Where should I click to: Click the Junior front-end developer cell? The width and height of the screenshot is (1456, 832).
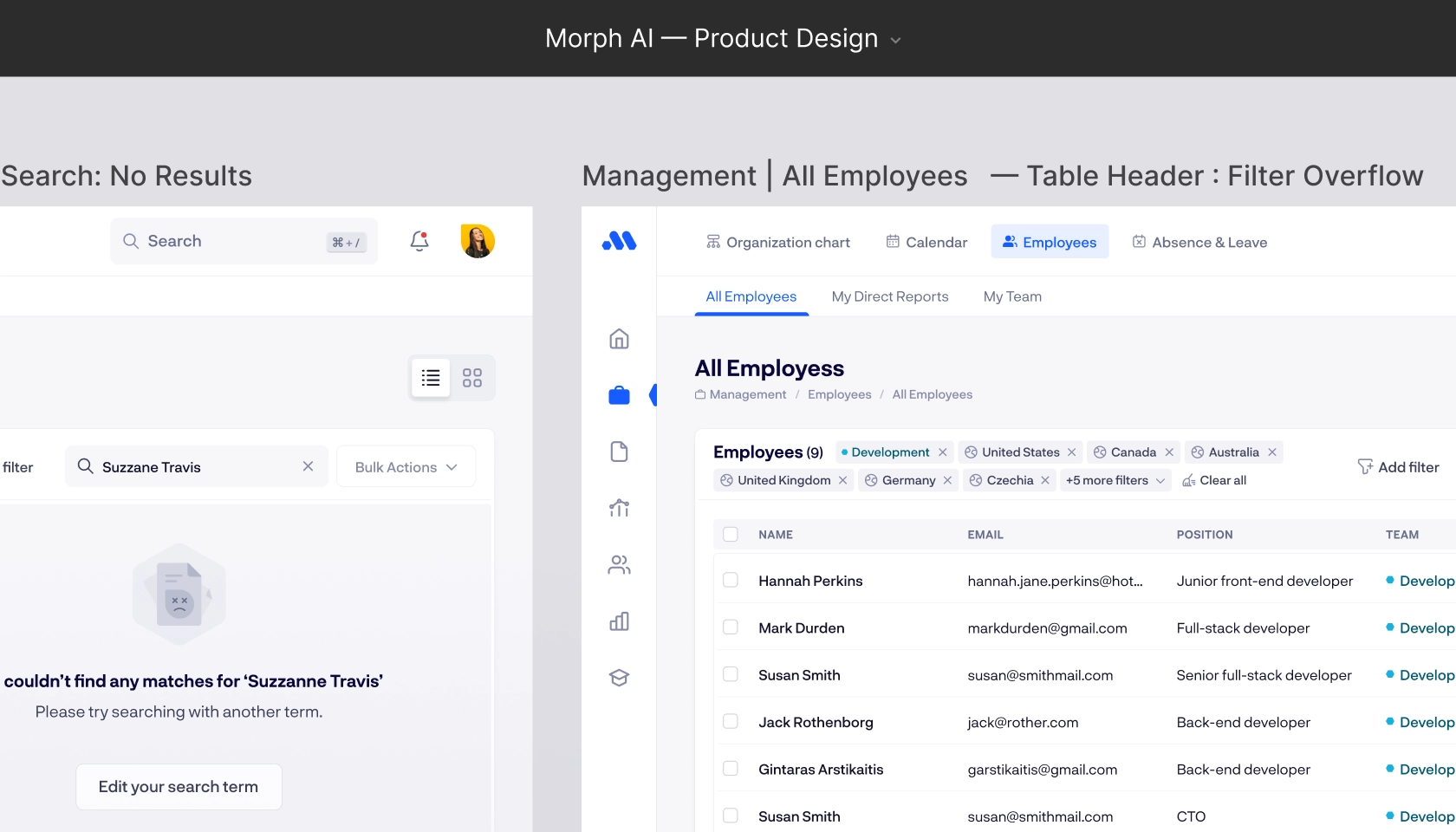1264,581
